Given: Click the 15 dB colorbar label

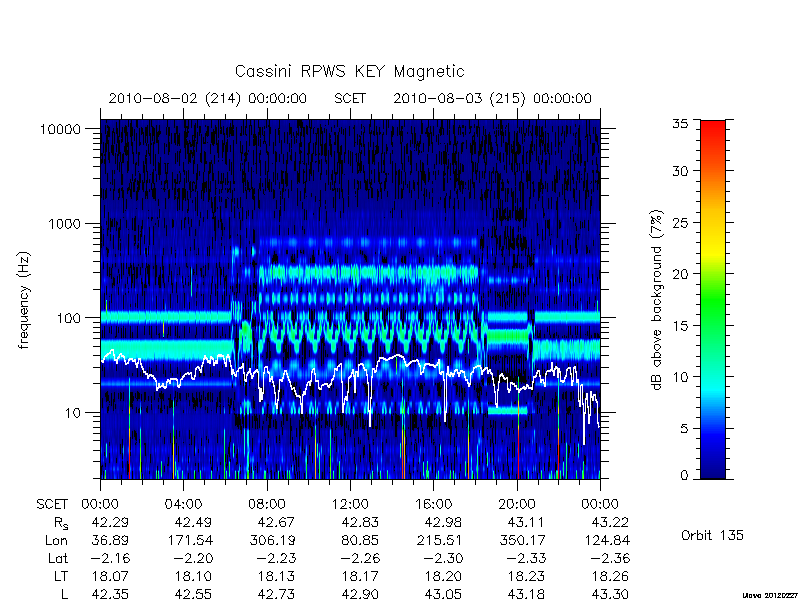Looking at the screenshot, I should click(x=680, y=326).
